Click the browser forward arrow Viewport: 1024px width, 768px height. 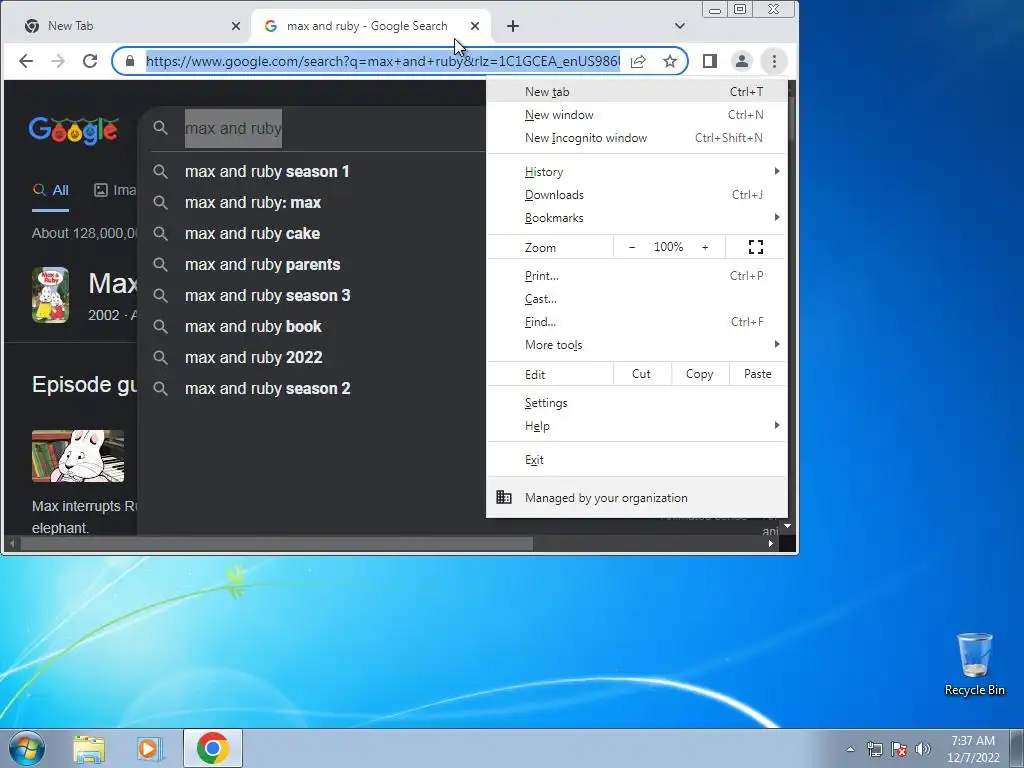(58, 61)
